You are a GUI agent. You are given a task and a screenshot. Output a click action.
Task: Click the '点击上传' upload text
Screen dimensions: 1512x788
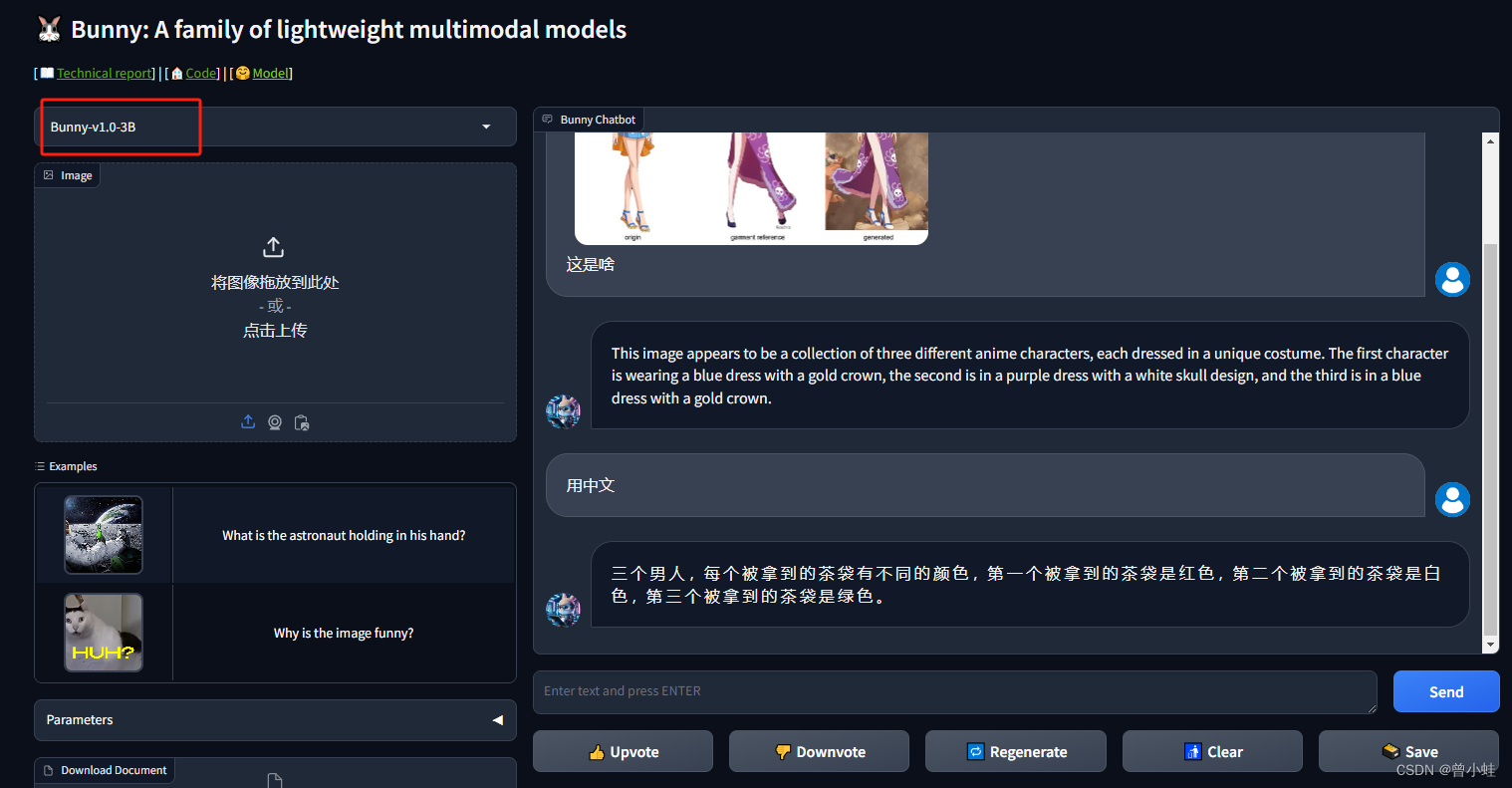(275, 330)
